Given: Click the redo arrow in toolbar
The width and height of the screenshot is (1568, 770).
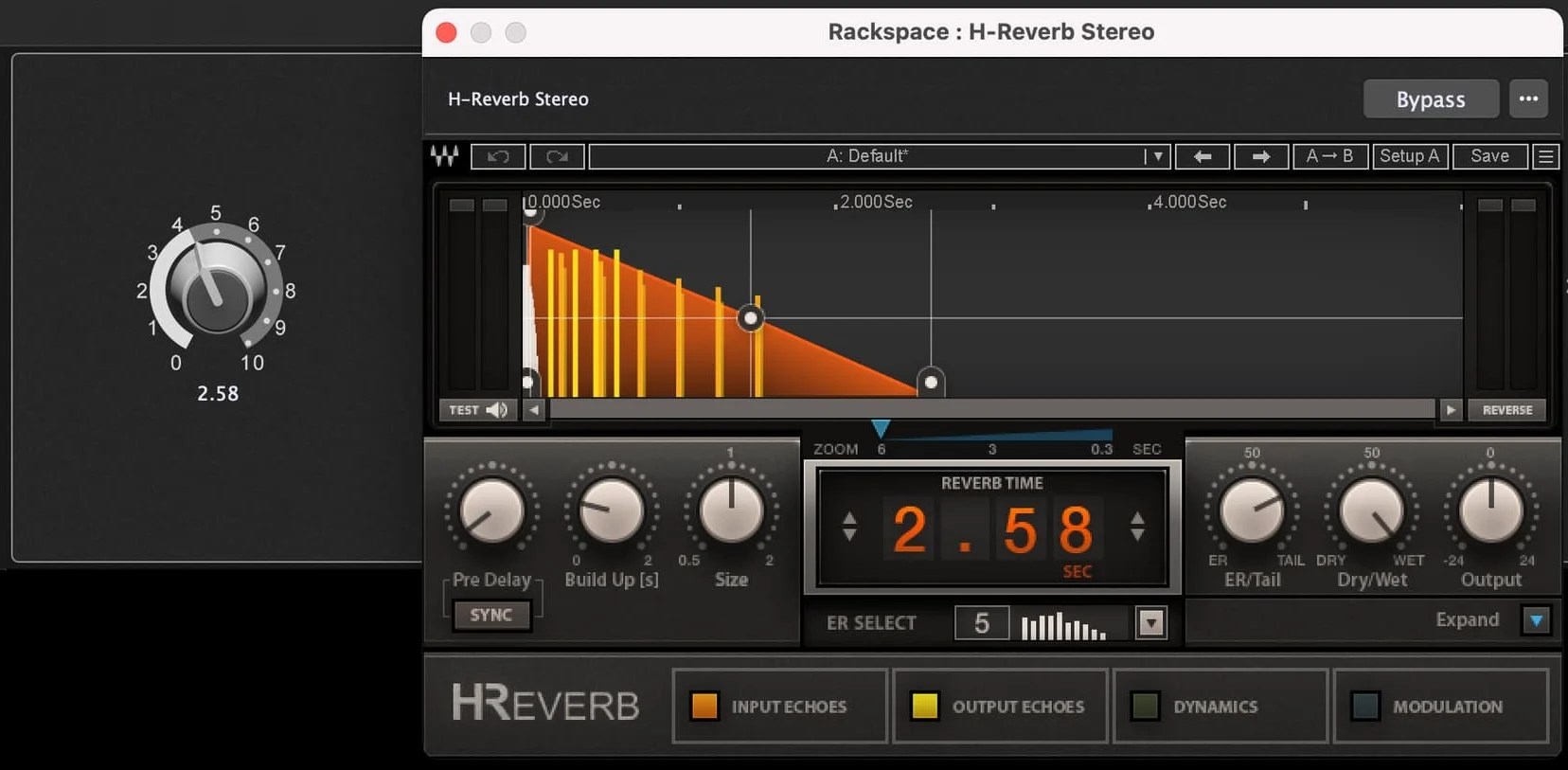Looking at the screenshot, I should pyautogui.click(x=557, y=156).
